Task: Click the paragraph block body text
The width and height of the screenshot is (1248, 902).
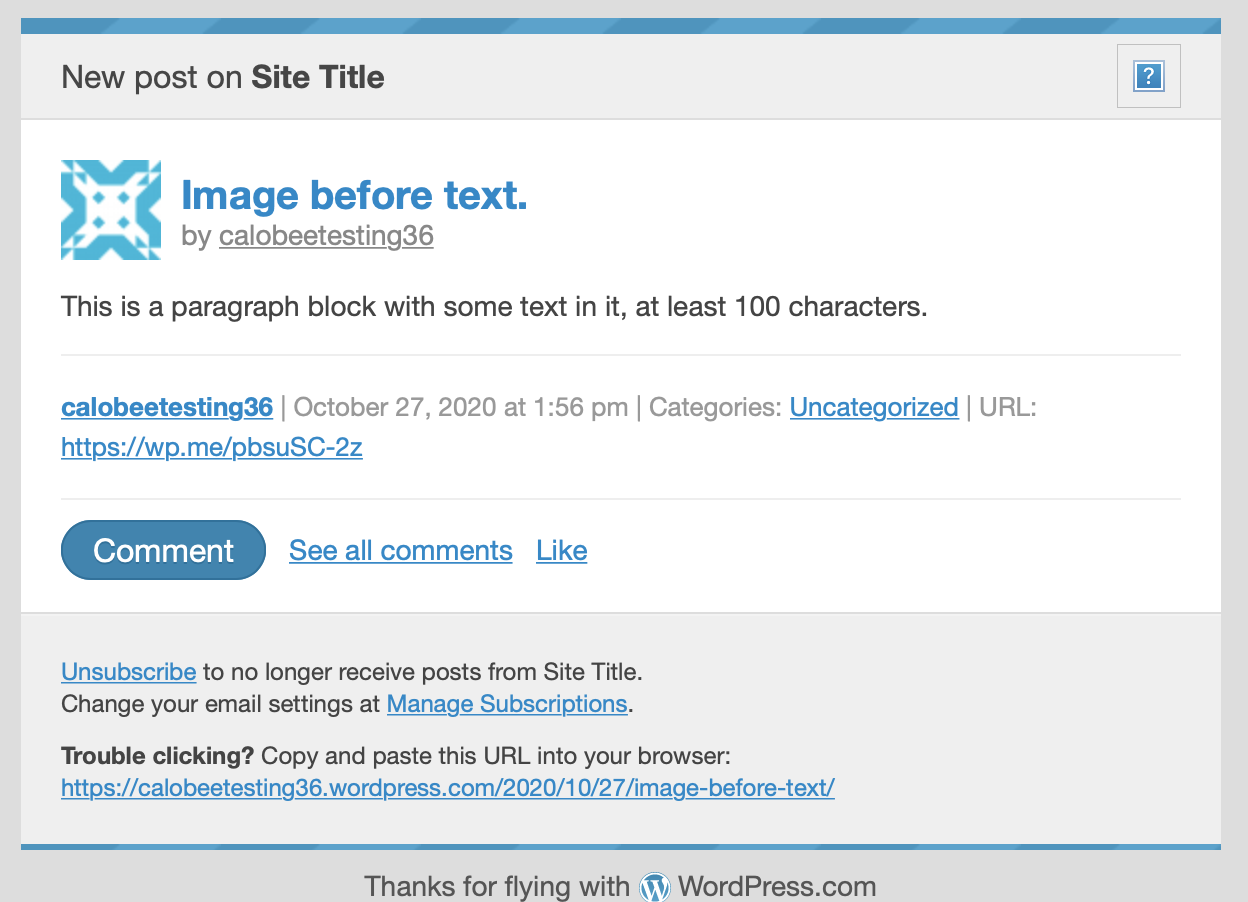Action: (x=493, y=306)
